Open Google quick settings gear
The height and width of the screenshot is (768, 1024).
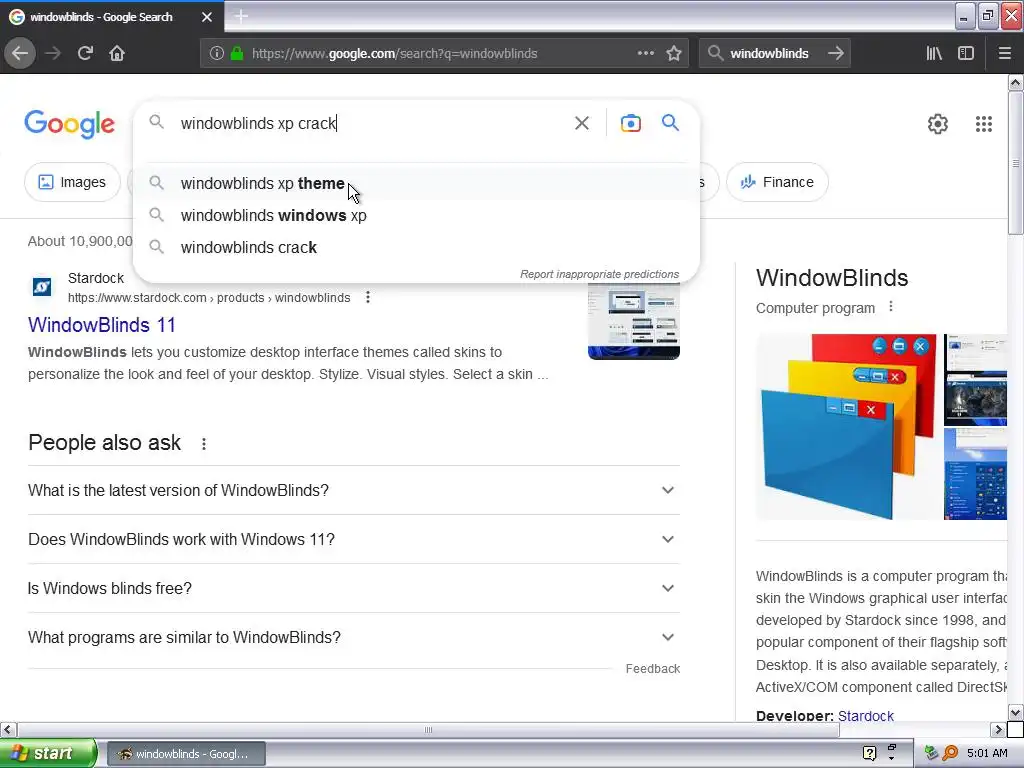click(x=938, y=124)
